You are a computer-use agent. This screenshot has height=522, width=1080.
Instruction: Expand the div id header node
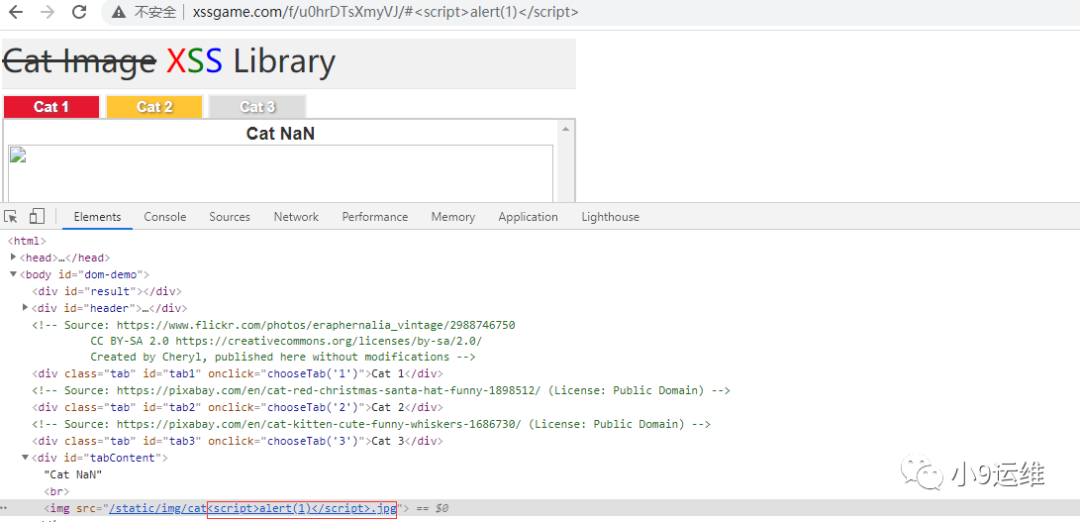26,308
